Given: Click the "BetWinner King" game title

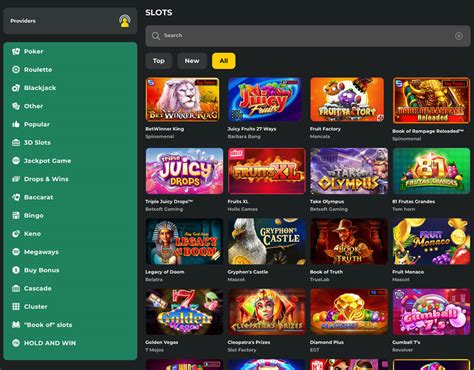Looking at the screenshot, I should coord(165,129).
